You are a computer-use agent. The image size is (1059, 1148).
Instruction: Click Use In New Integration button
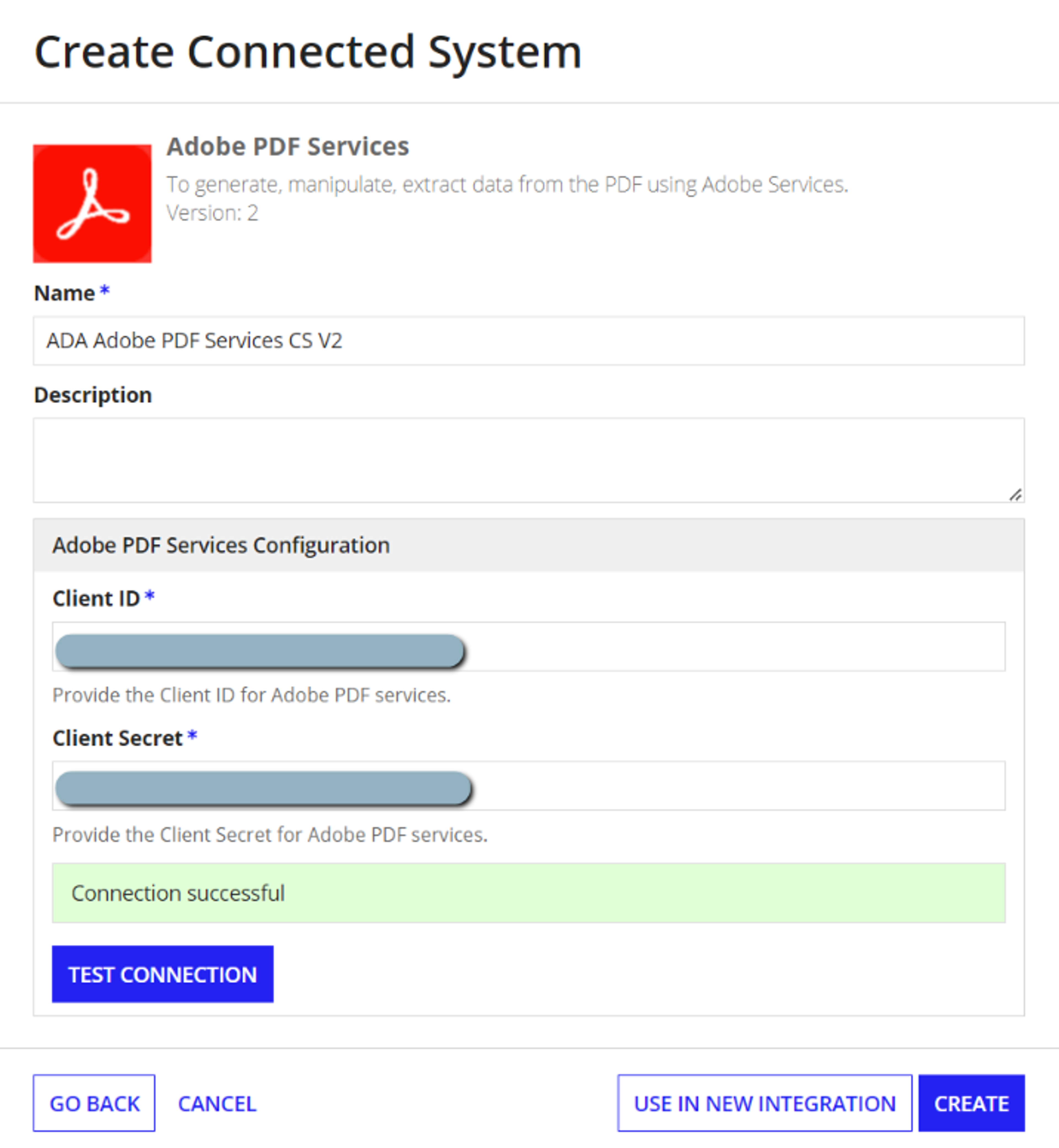pyautogui.click(x=764, y=1103)
